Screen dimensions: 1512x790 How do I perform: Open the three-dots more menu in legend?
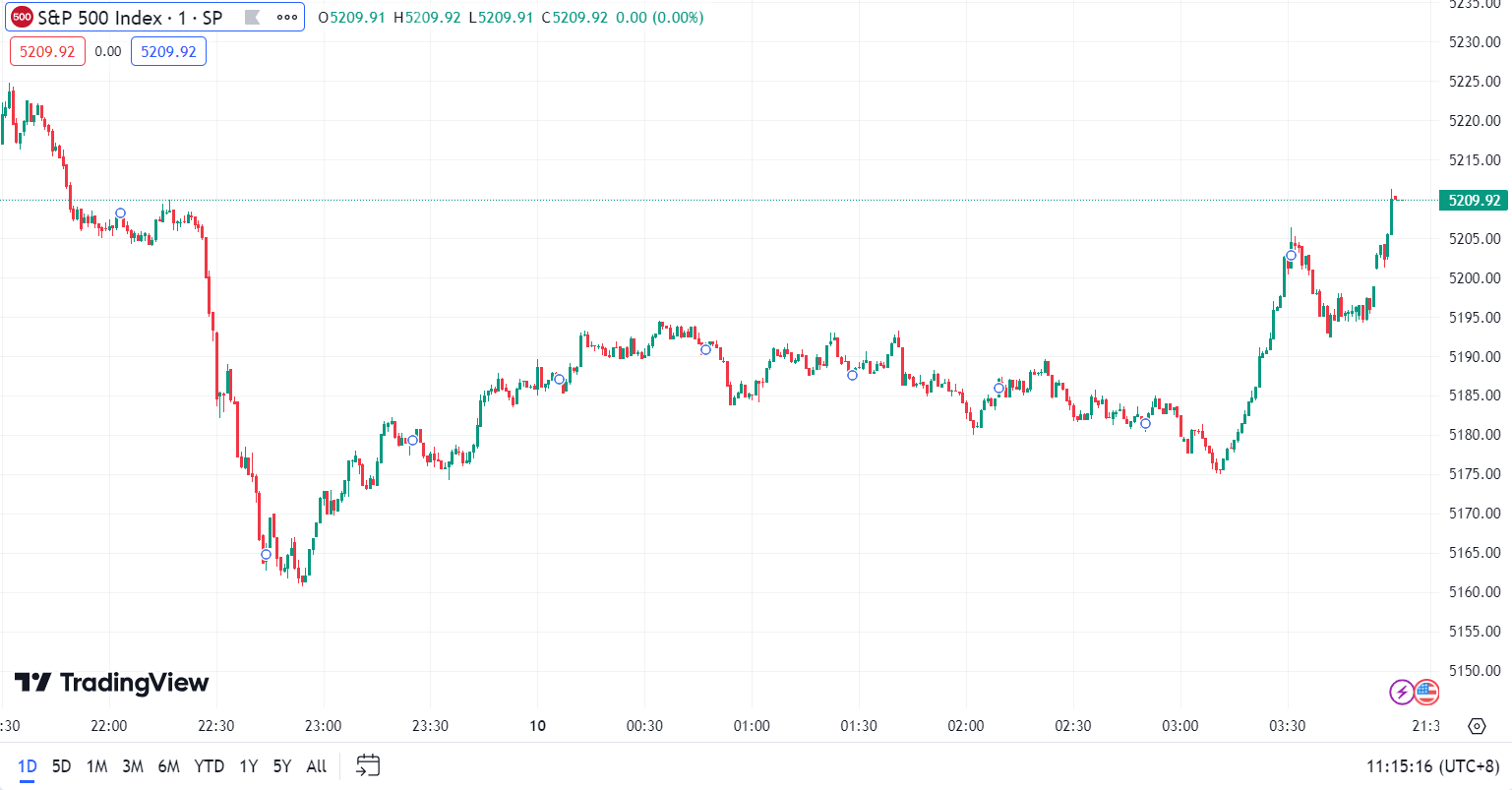click(287, 18)
